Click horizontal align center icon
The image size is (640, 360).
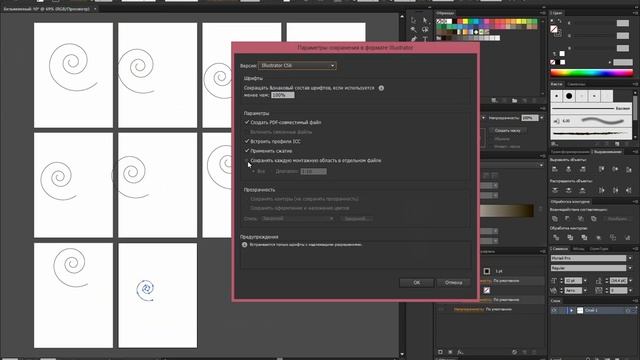coord(569,169)
